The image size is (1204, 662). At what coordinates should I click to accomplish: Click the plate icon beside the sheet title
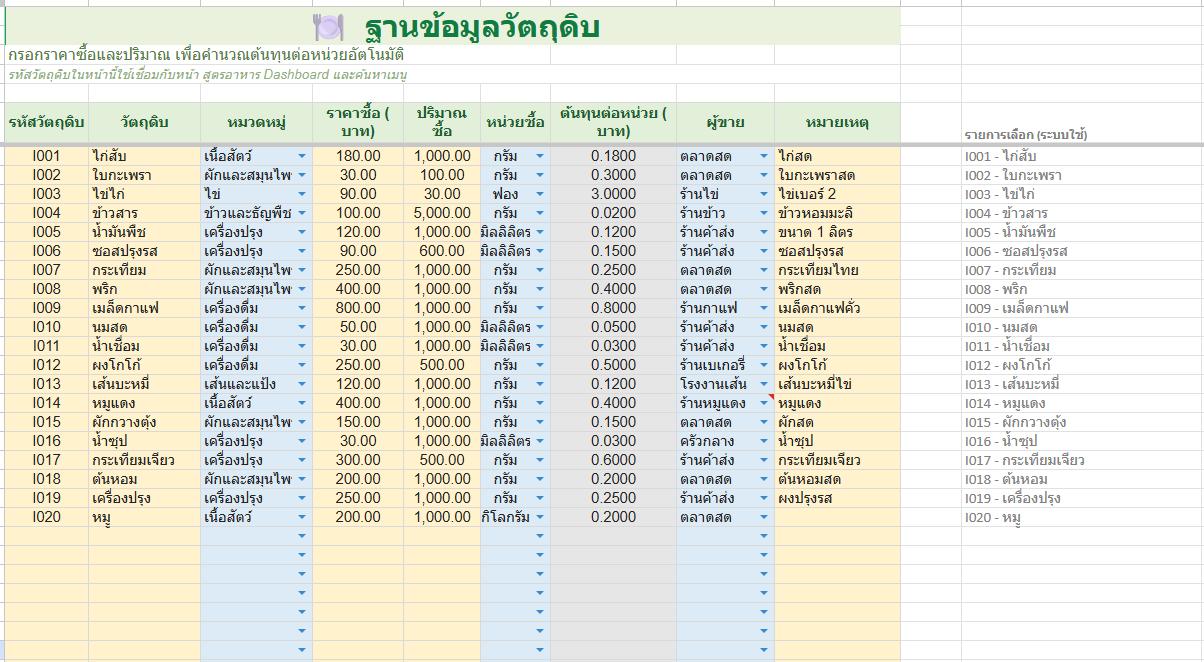328,26
